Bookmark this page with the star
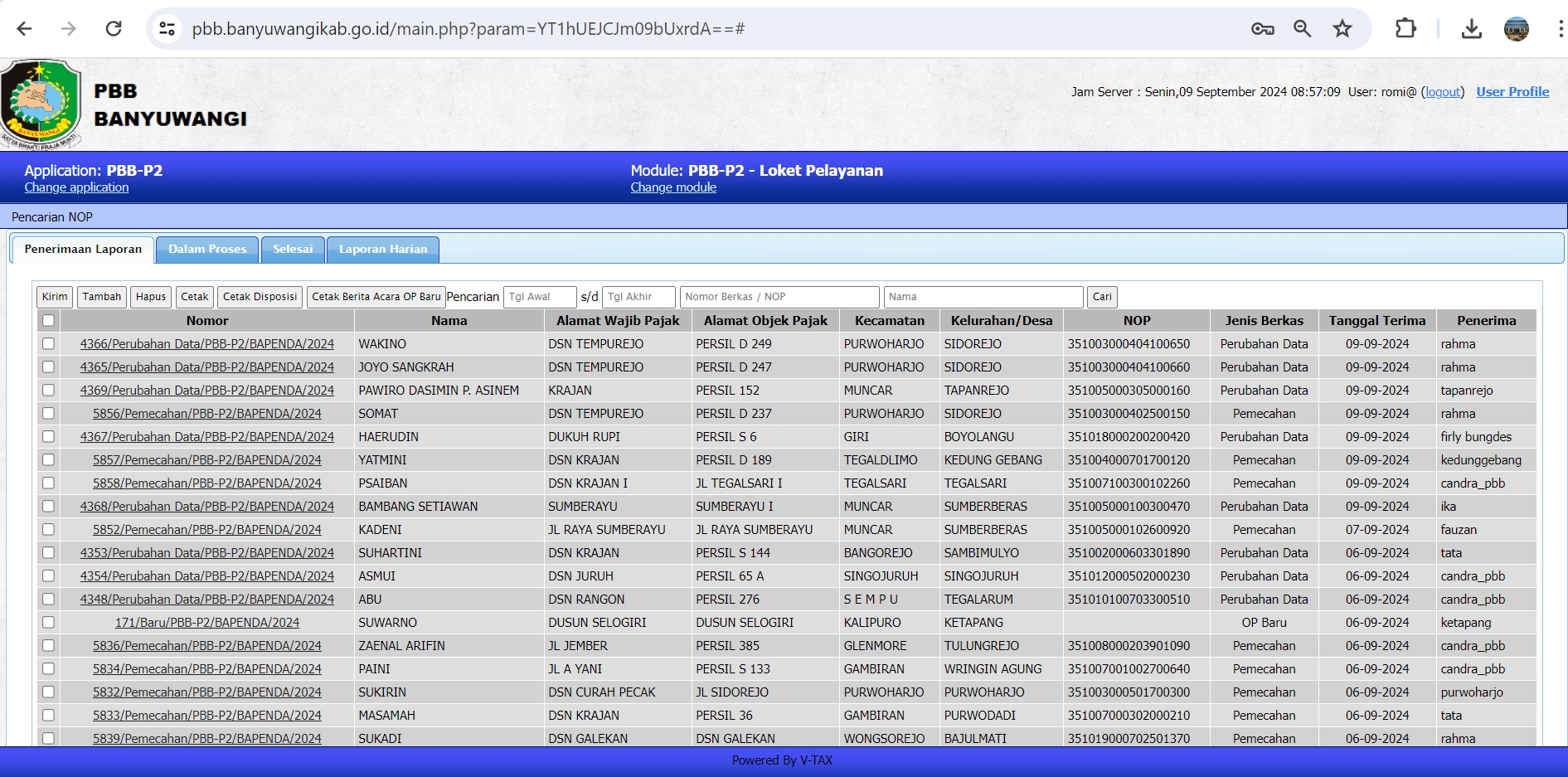 pyautogui.click(x=1342, y=29)
